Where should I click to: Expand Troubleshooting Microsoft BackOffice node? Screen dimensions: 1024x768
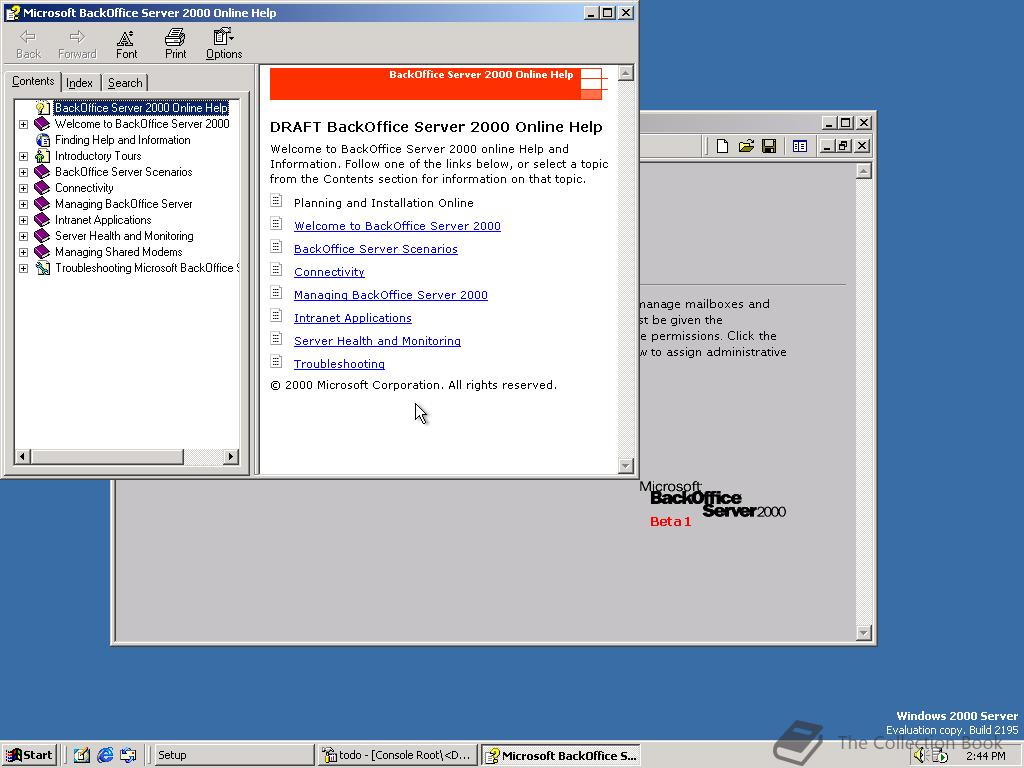tap(24, 268)
